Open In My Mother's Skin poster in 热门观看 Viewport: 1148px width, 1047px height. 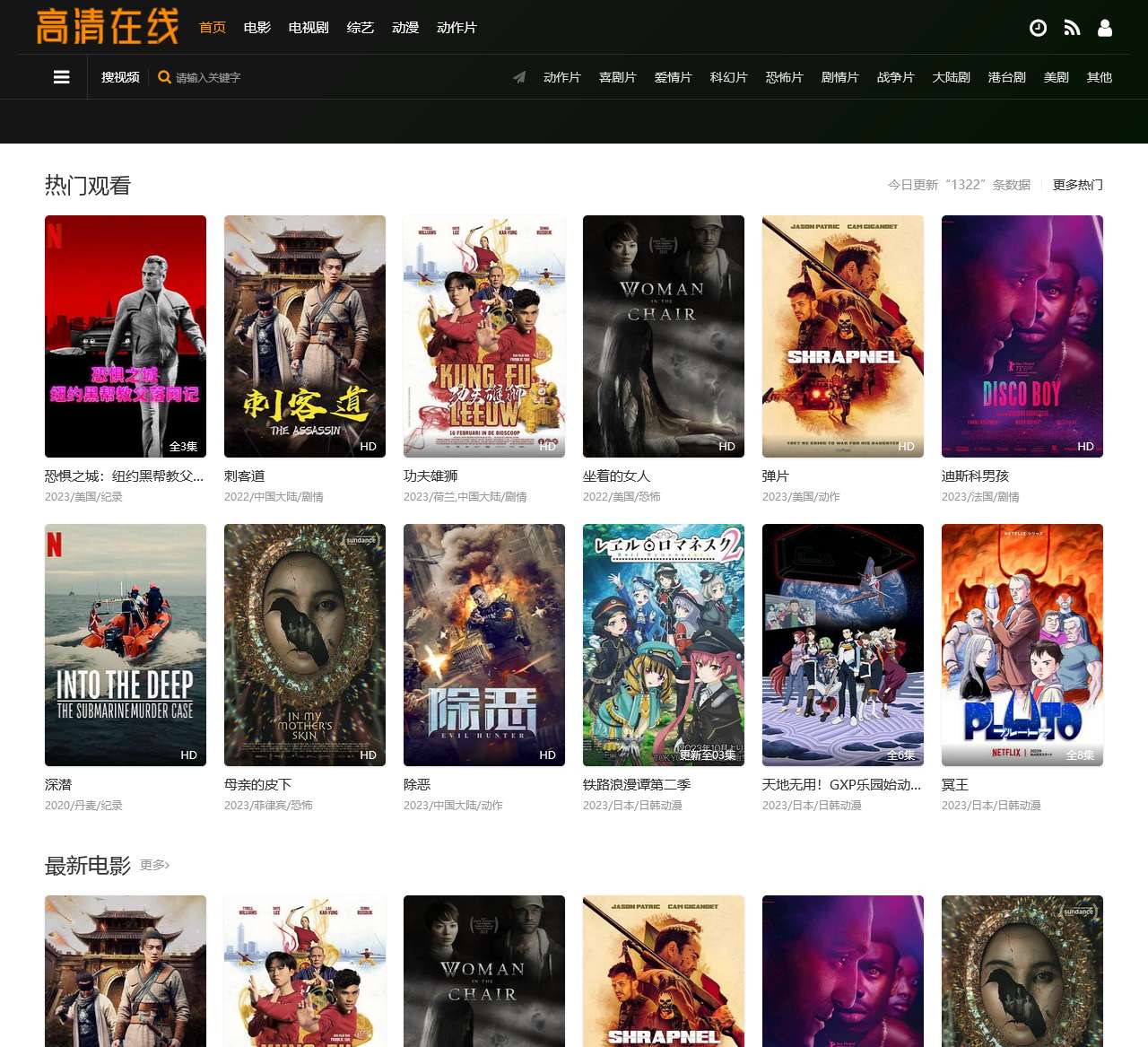pos(305,645)
